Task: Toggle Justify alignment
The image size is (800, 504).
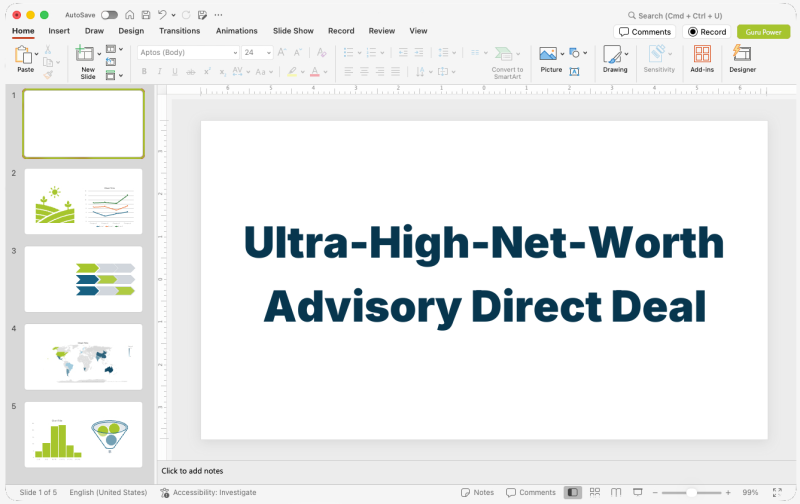Action: pos(395,71)
